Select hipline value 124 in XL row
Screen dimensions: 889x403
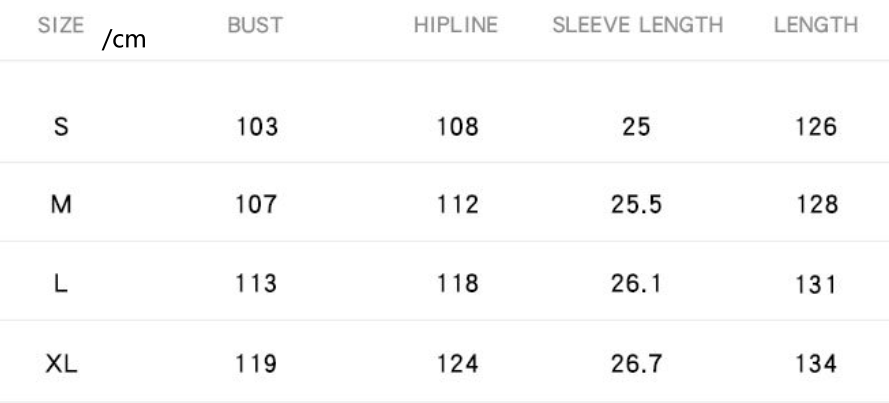458,362
